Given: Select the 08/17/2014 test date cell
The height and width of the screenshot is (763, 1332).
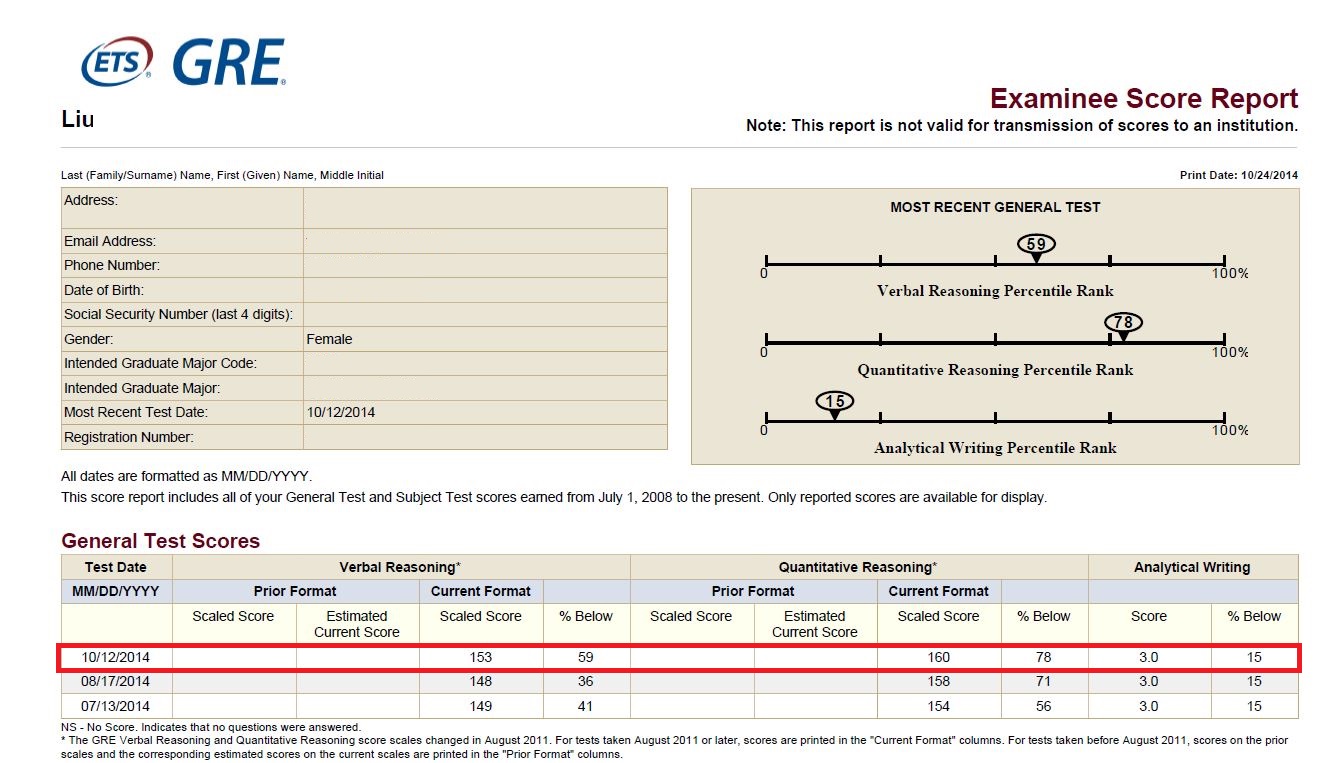Looking at the screenshot, I should click(x=116, y=681).
